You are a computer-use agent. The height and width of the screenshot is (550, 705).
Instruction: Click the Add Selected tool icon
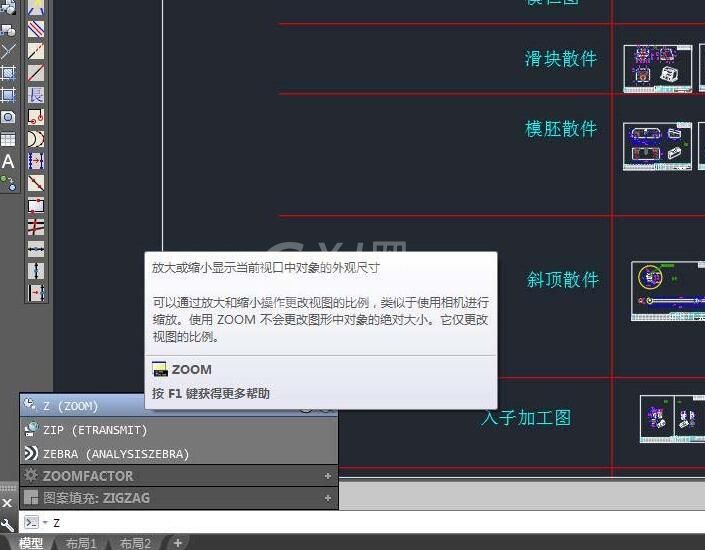[8, 183]
